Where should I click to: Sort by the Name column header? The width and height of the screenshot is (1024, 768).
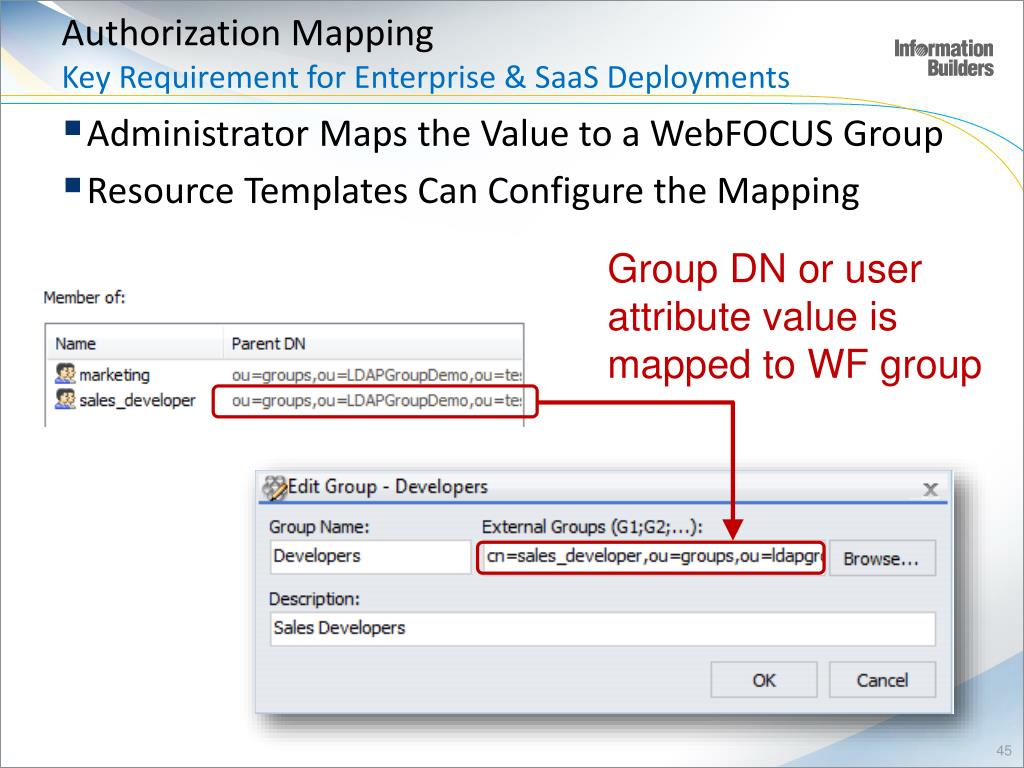[134, 344]
